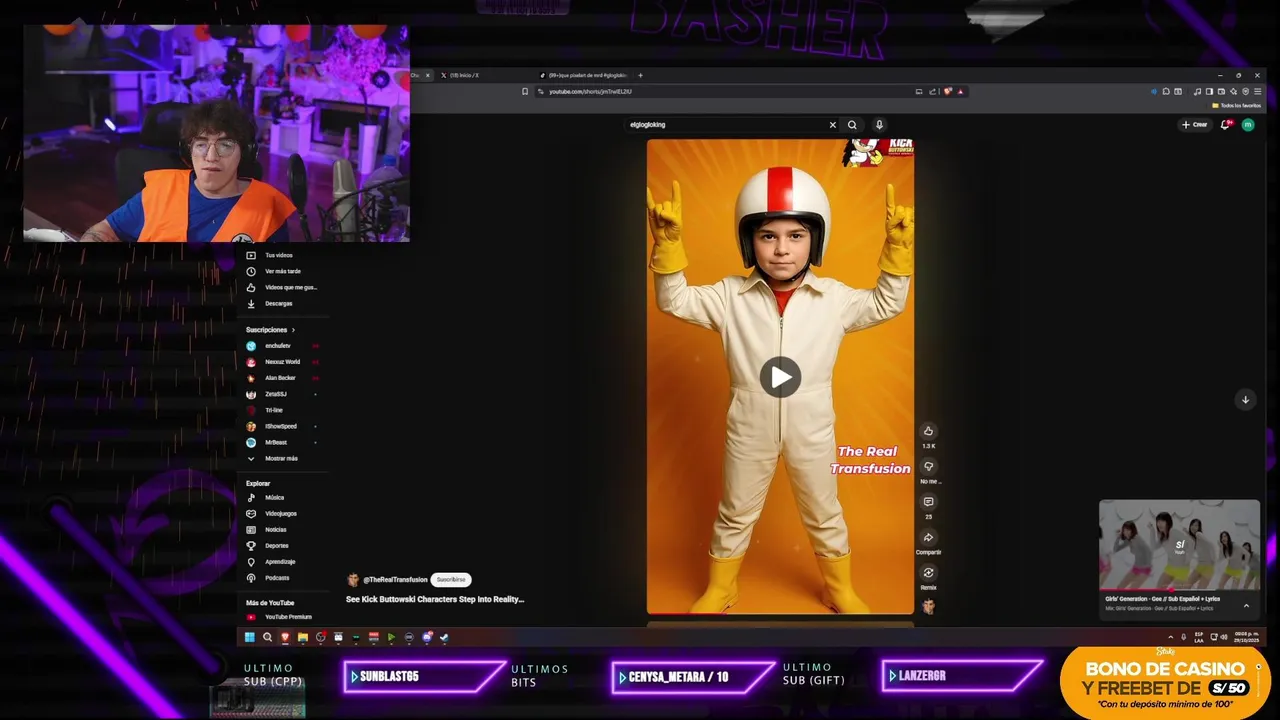1280x720 pixels.
Task: Open YouTube notifications bell
Action: [x=1225, y=125]
